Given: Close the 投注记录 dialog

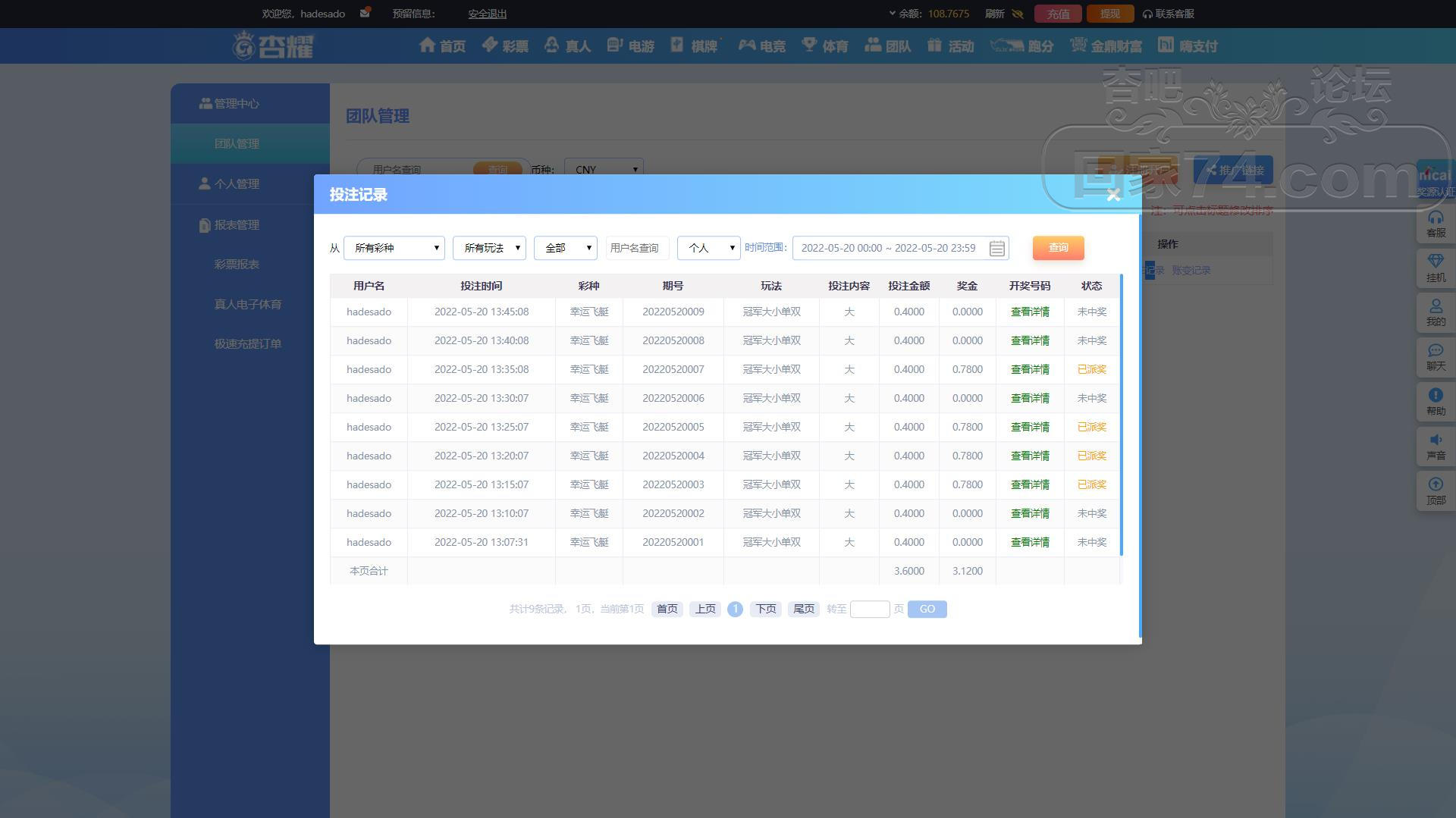Looking at the screenshot, I should point(1113,196).
